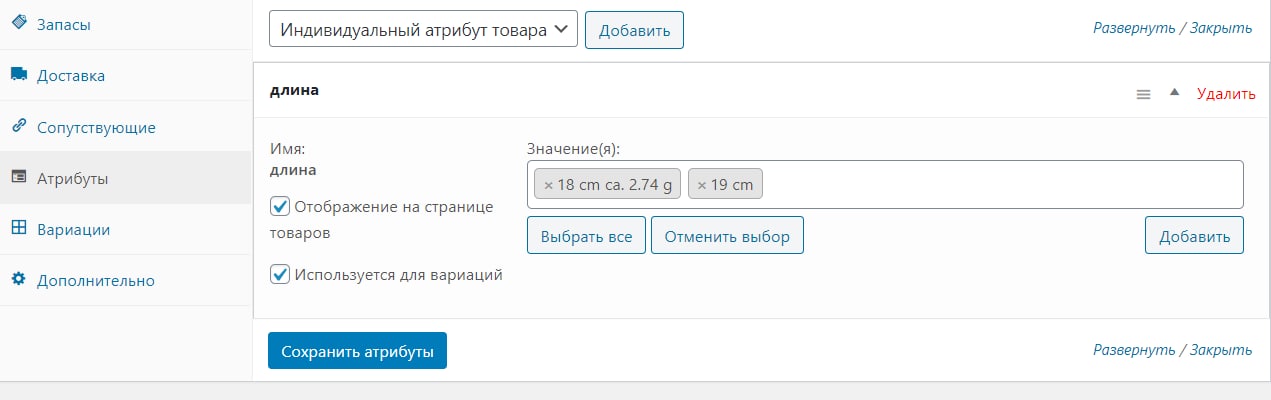Viewport: 1271px width, 400px height.
Task: Uncheck Используется для вариаций checkbox
Action: pyautogui.click(x=280, y=274)
